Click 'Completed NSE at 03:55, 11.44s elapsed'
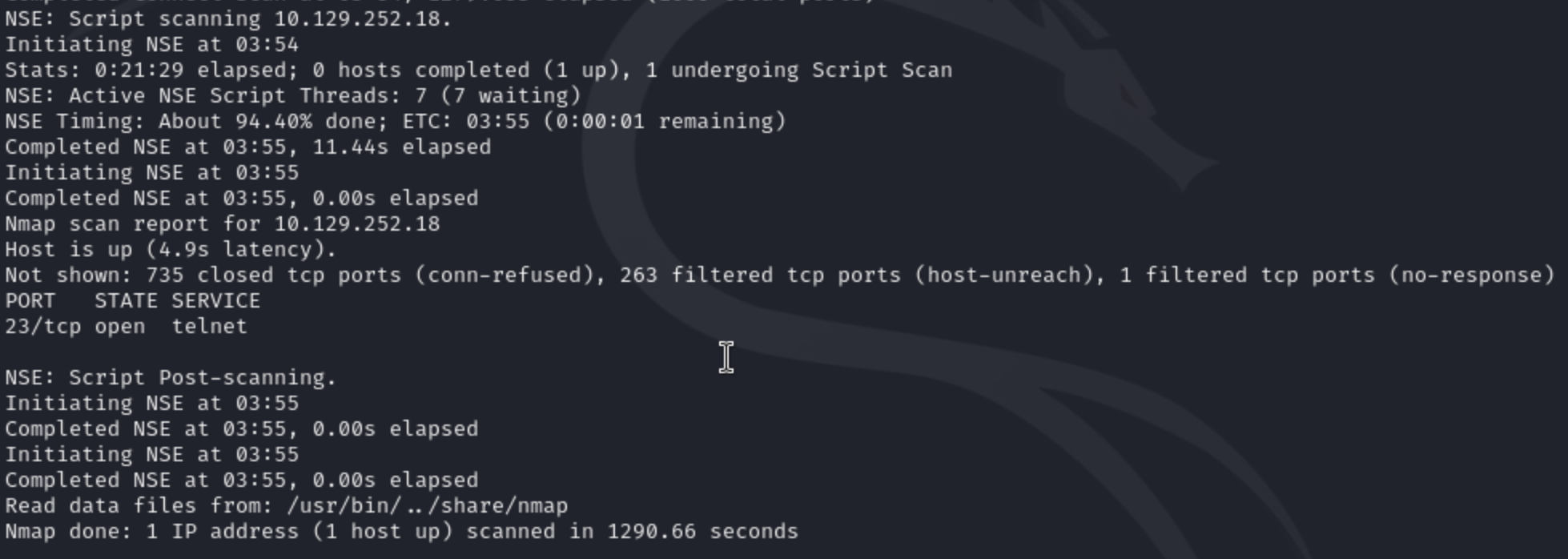This screenshot has height=559, width=1568. 248,147
